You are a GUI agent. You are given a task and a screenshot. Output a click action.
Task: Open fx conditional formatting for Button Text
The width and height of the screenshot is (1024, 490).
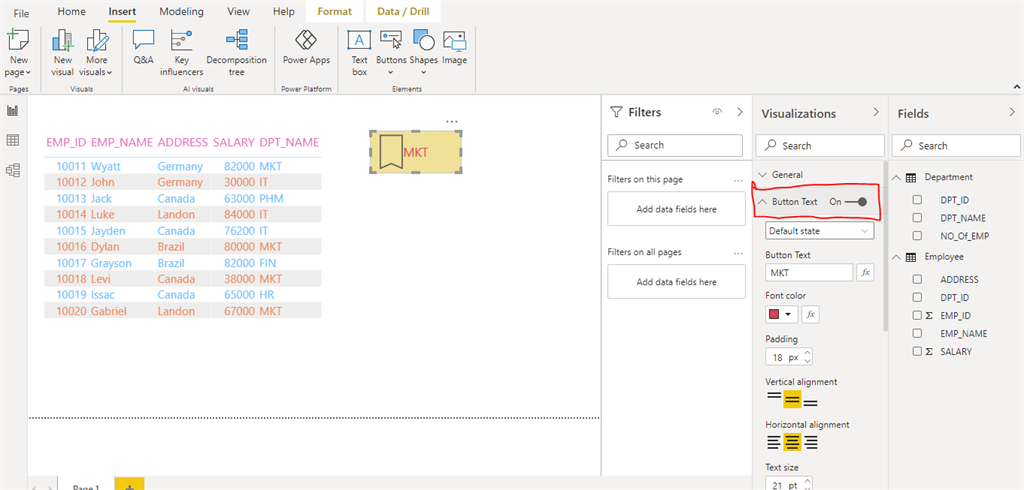tap(866, 272)
